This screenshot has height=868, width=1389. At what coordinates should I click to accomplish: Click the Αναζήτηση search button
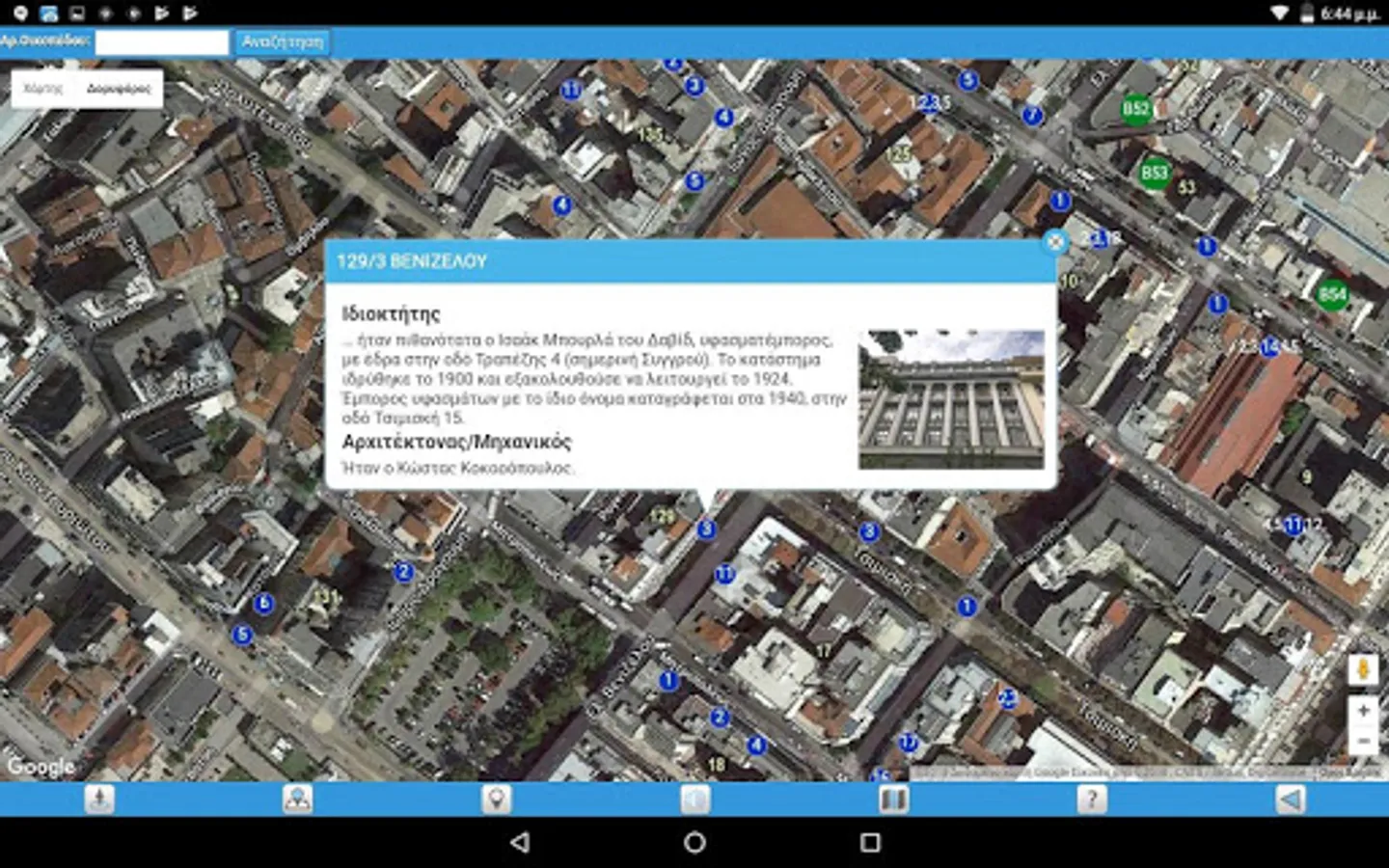pyautogui.click(x=283, y=41)
